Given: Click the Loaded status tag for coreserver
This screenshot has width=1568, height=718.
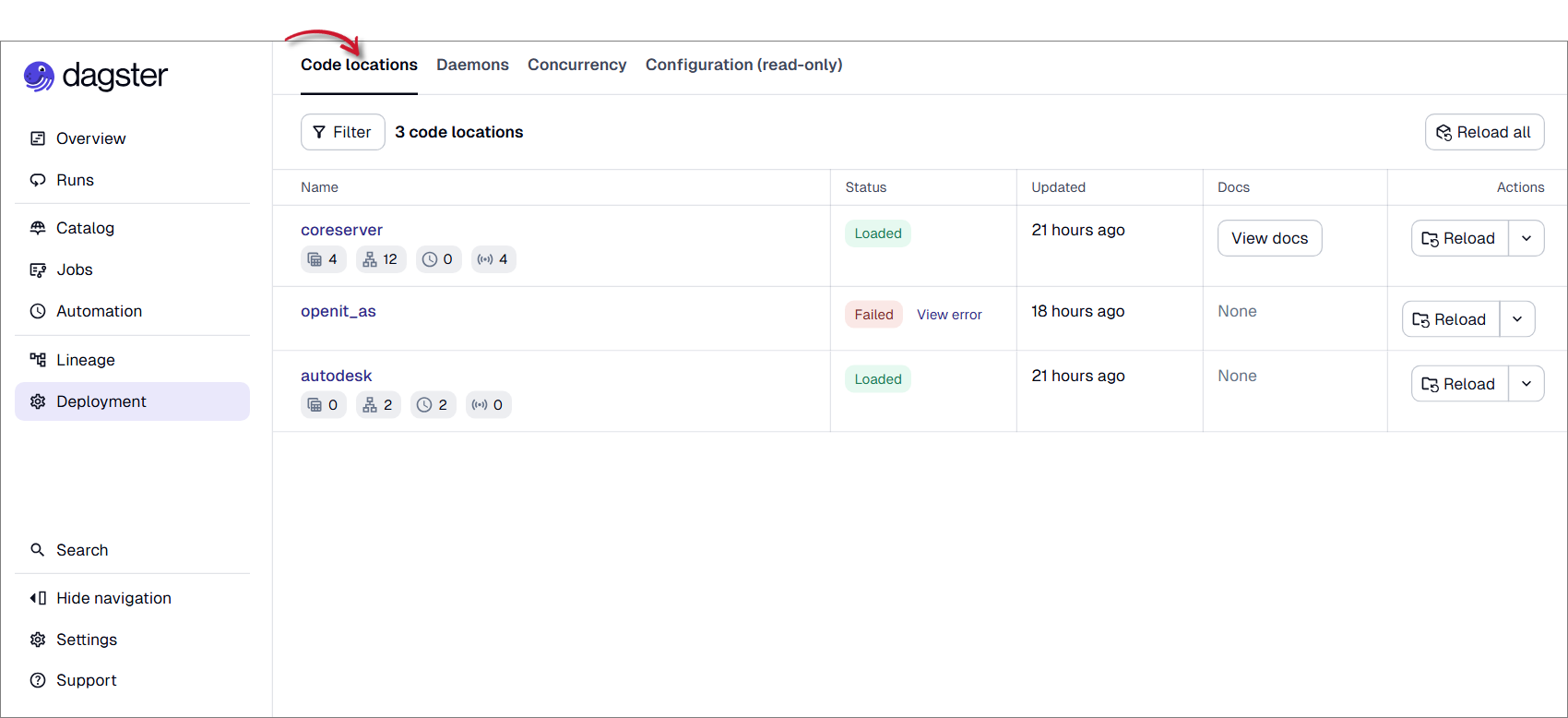Looking at the screenshot, I should point(878,233).
